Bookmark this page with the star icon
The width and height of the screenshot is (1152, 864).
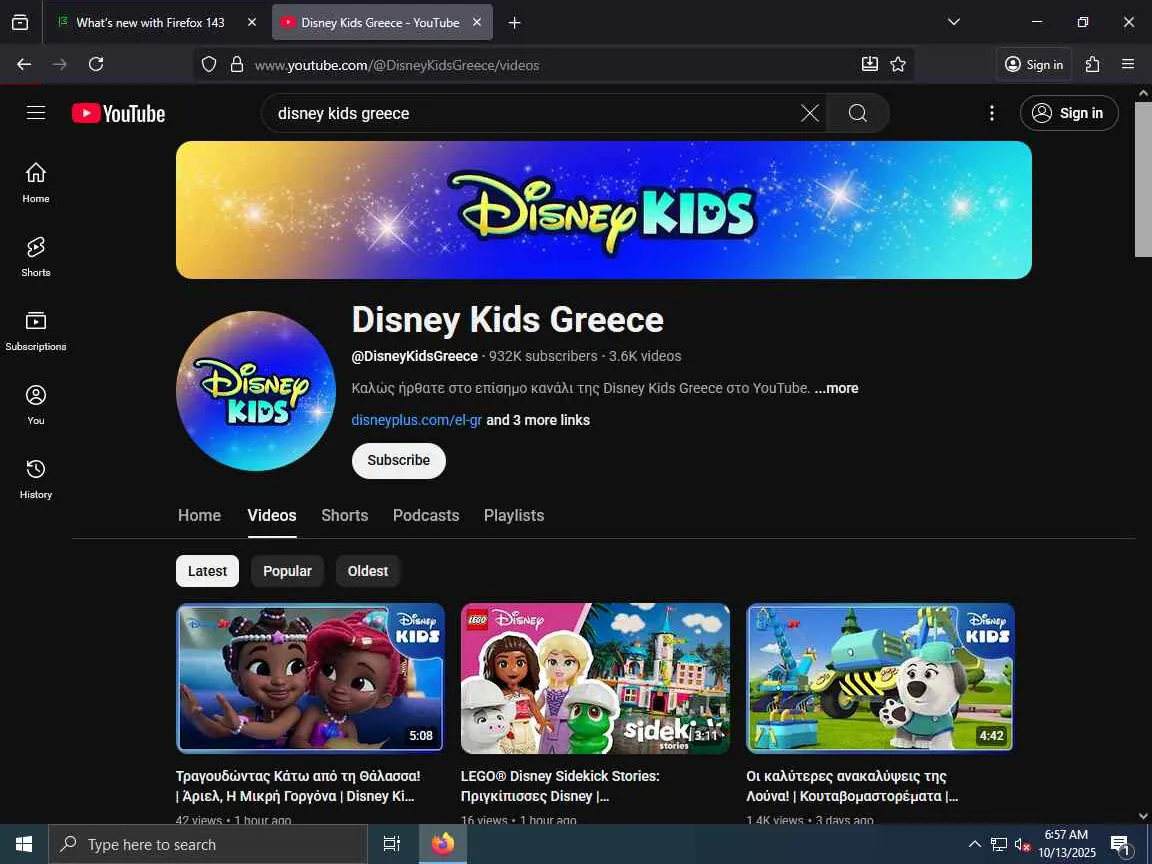point(898,65)
